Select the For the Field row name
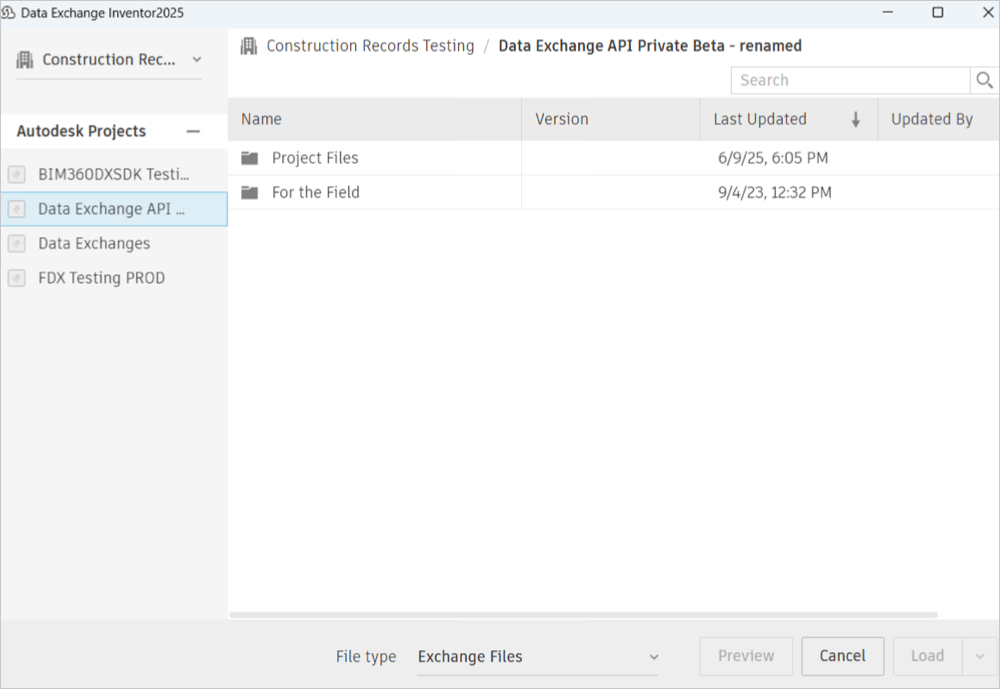The height and width of the screenshot is (689, 1000). click(316, 192)
